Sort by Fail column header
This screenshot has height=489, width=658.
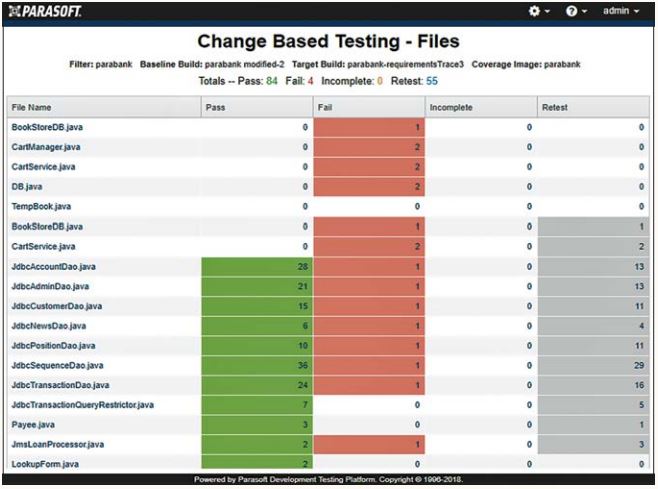tap(325, 107)
